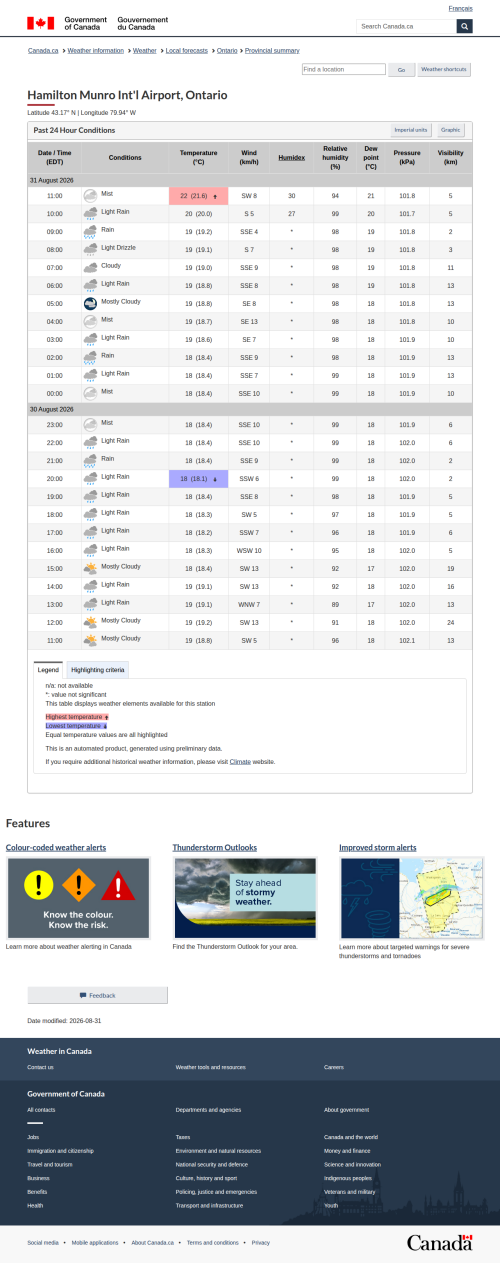Click the Light Rain icon at 13:00

pos(90,604)
